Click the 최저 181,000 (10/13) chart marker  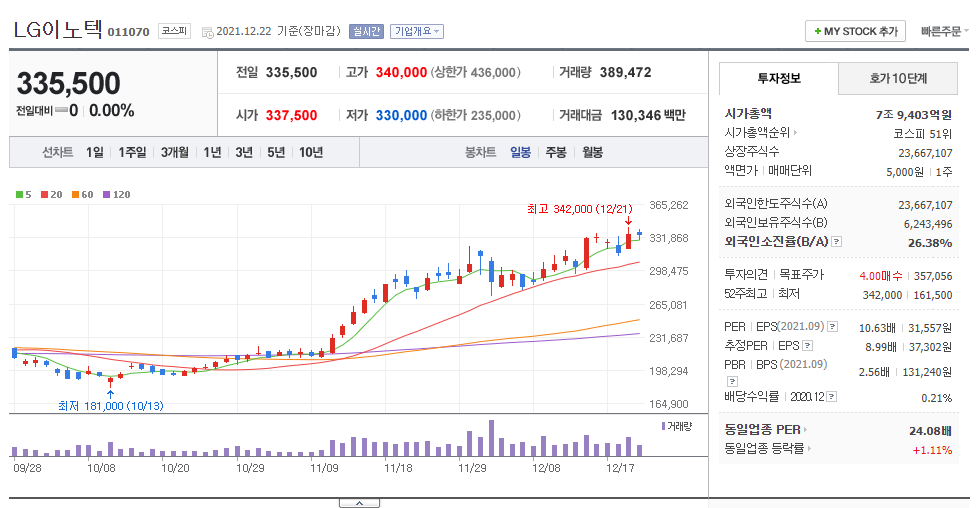pyautogui.click(x=111, y=406)
